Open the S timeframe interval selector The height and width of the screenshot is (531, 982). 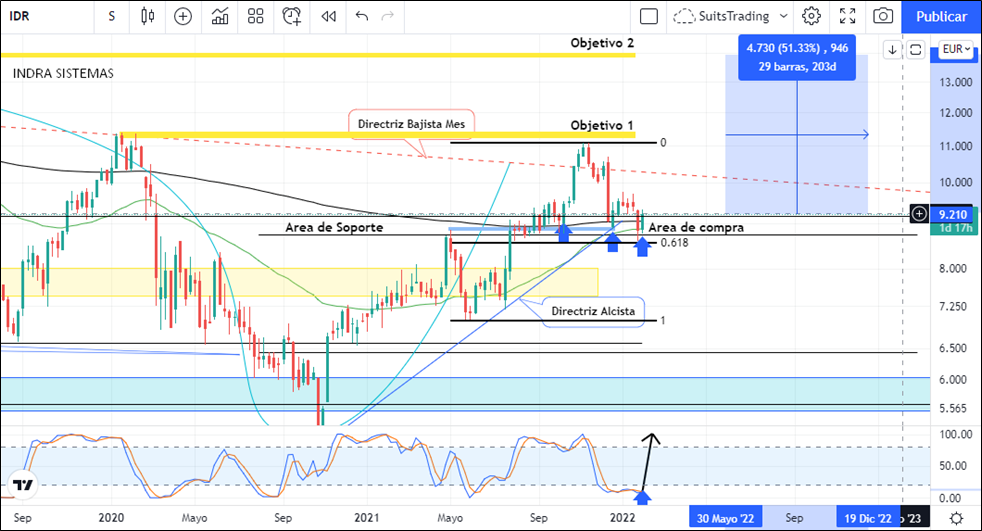click(111, 16)
